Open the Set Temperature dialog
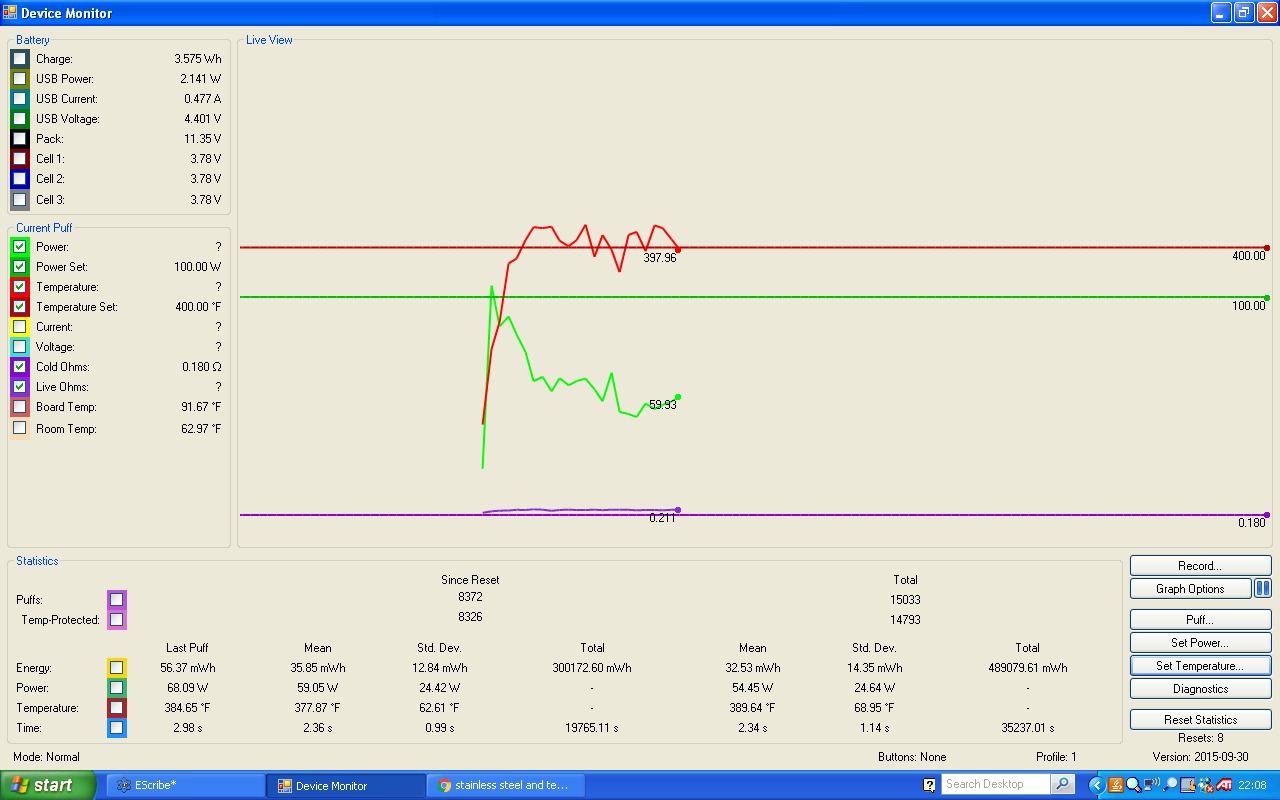 tap(1200, 666)
